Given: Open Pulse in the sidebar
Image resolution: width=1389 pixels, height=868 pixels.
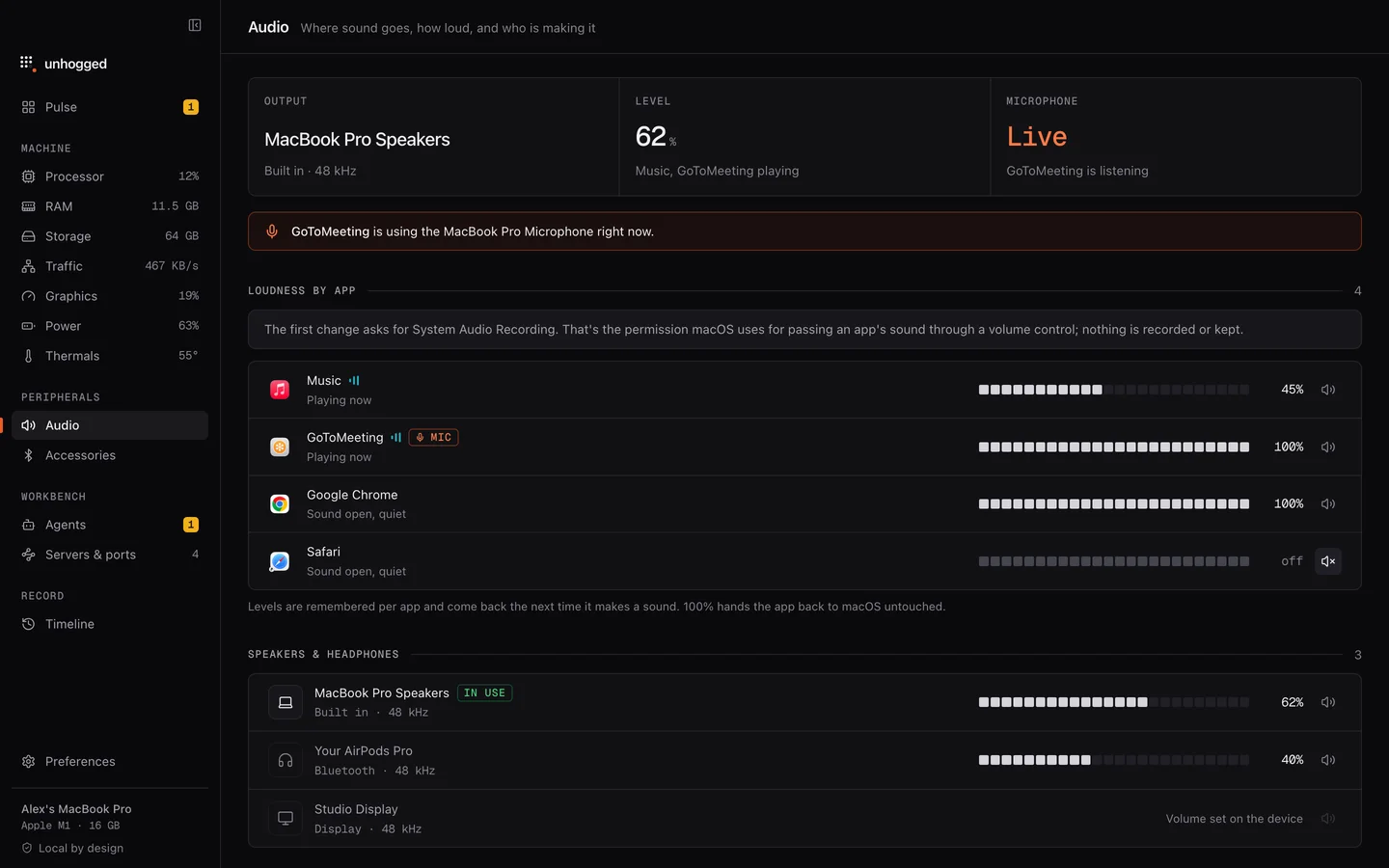Looking at the screenshot, I should click(x=110, y=107).
